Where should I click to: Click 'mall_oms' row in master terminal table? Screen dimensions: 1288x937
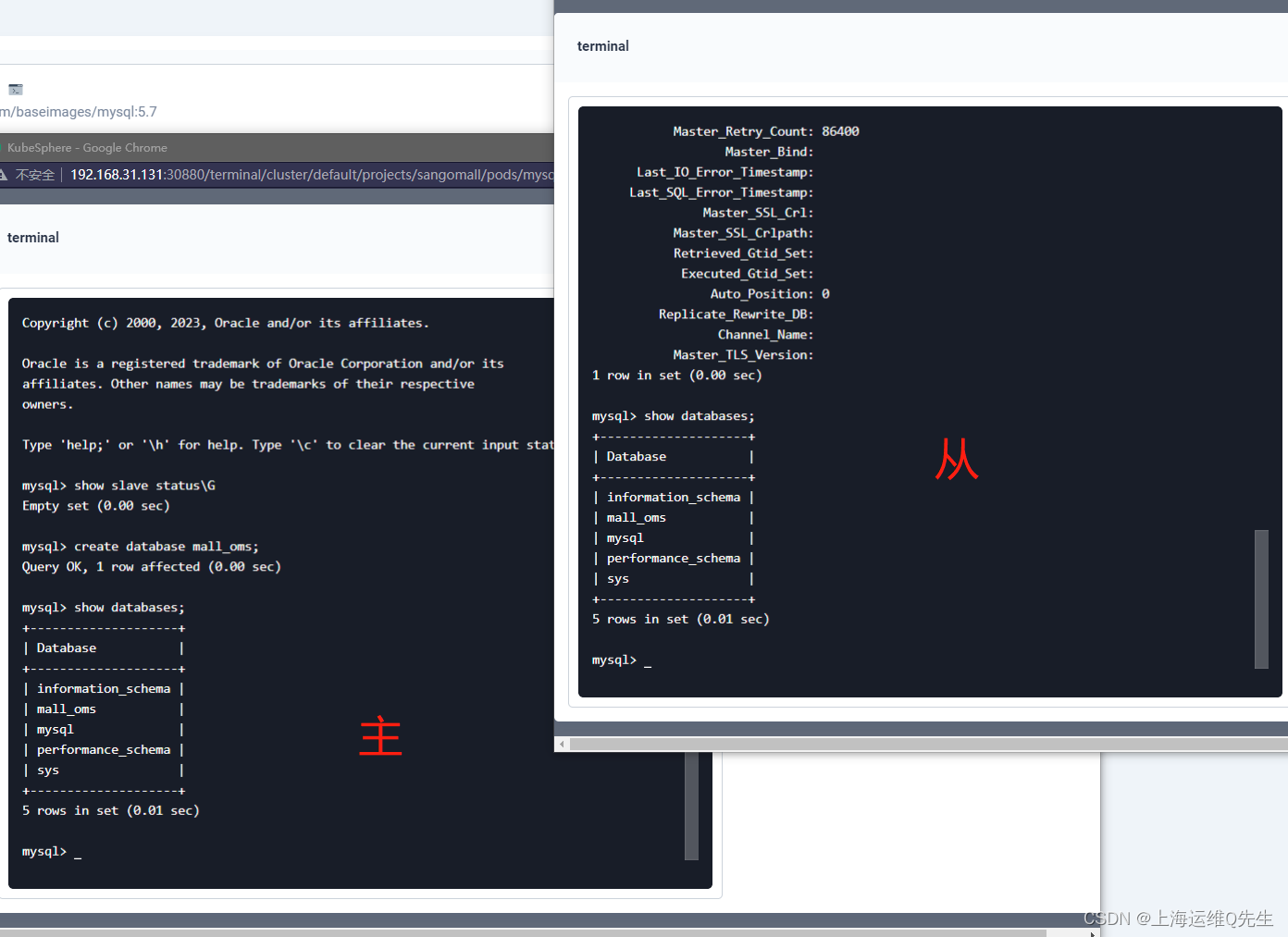point(104,709)
